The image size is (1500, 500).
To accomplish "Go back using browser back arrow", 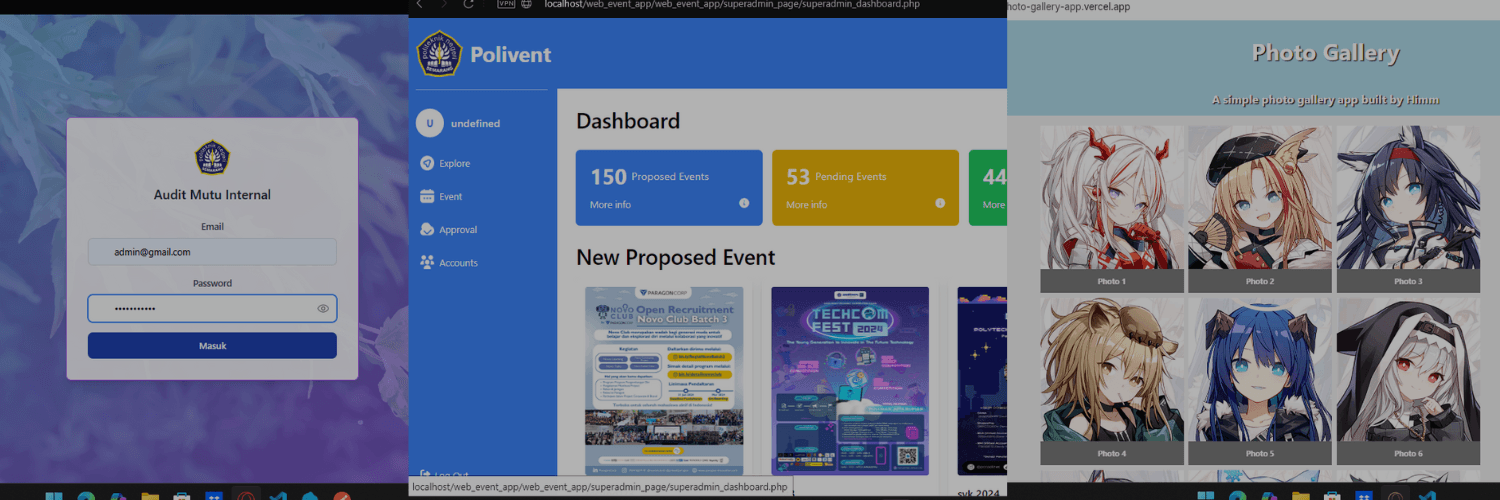I will (420, 5).
